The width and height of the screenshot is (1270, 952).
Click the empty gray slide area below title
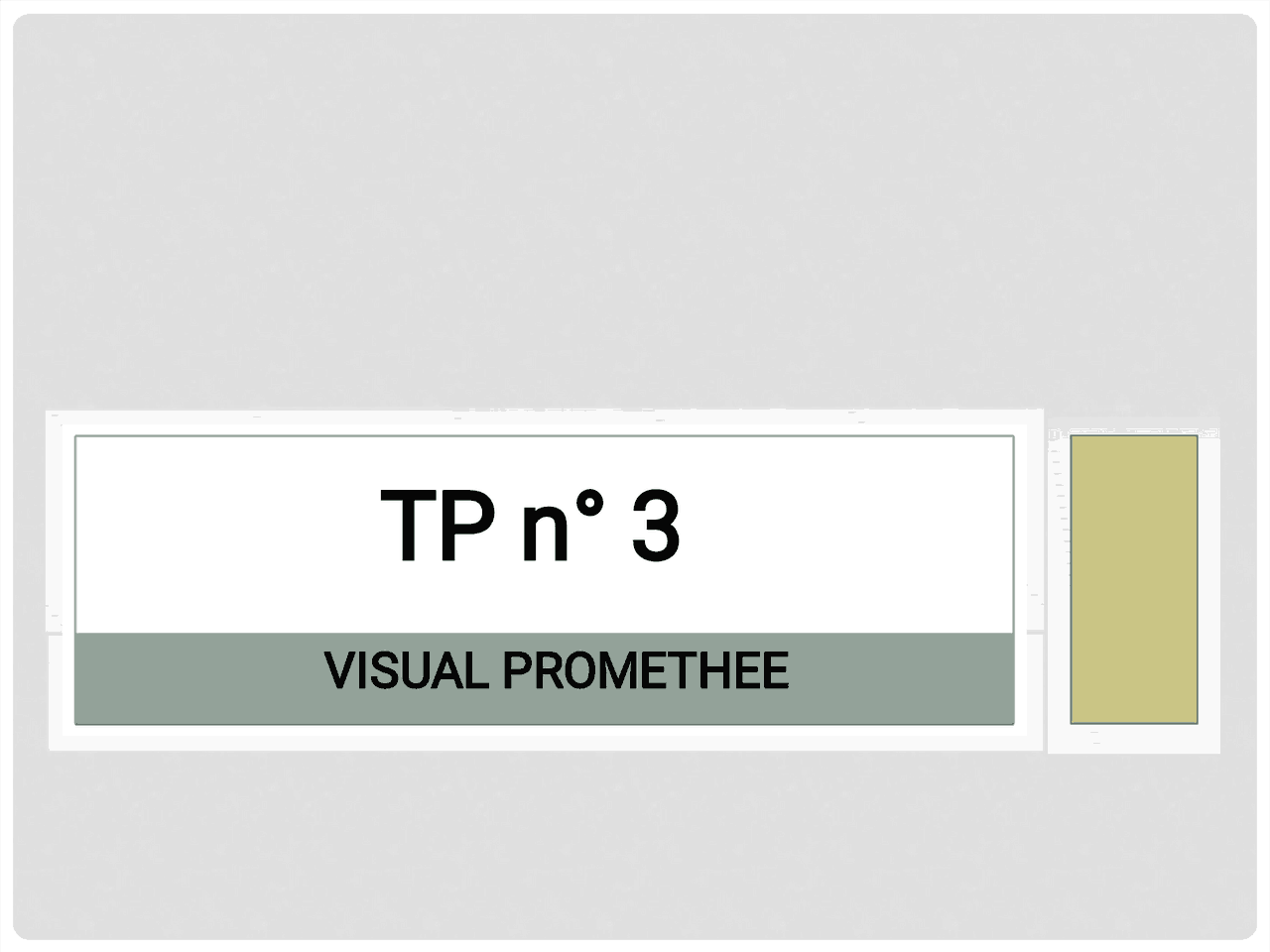tap(635, 845)
